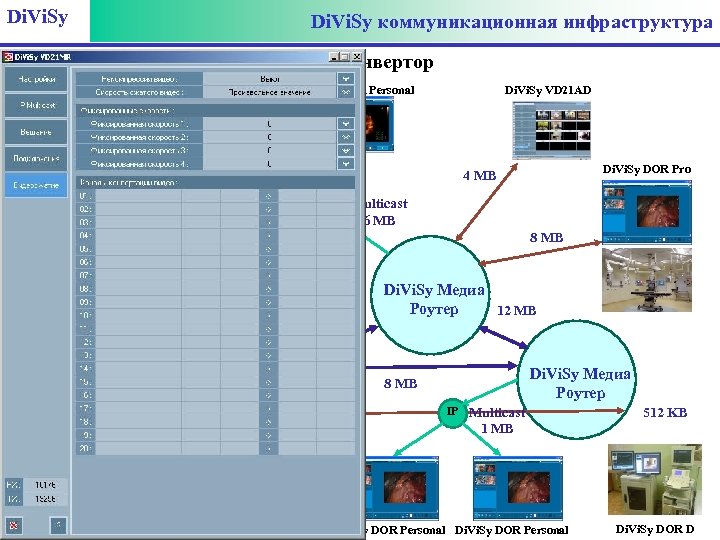Image resolution: width=720 pixels, height=540 pixels.
Task: Click the '4 MB' bandwidth label
Action: 479,175
